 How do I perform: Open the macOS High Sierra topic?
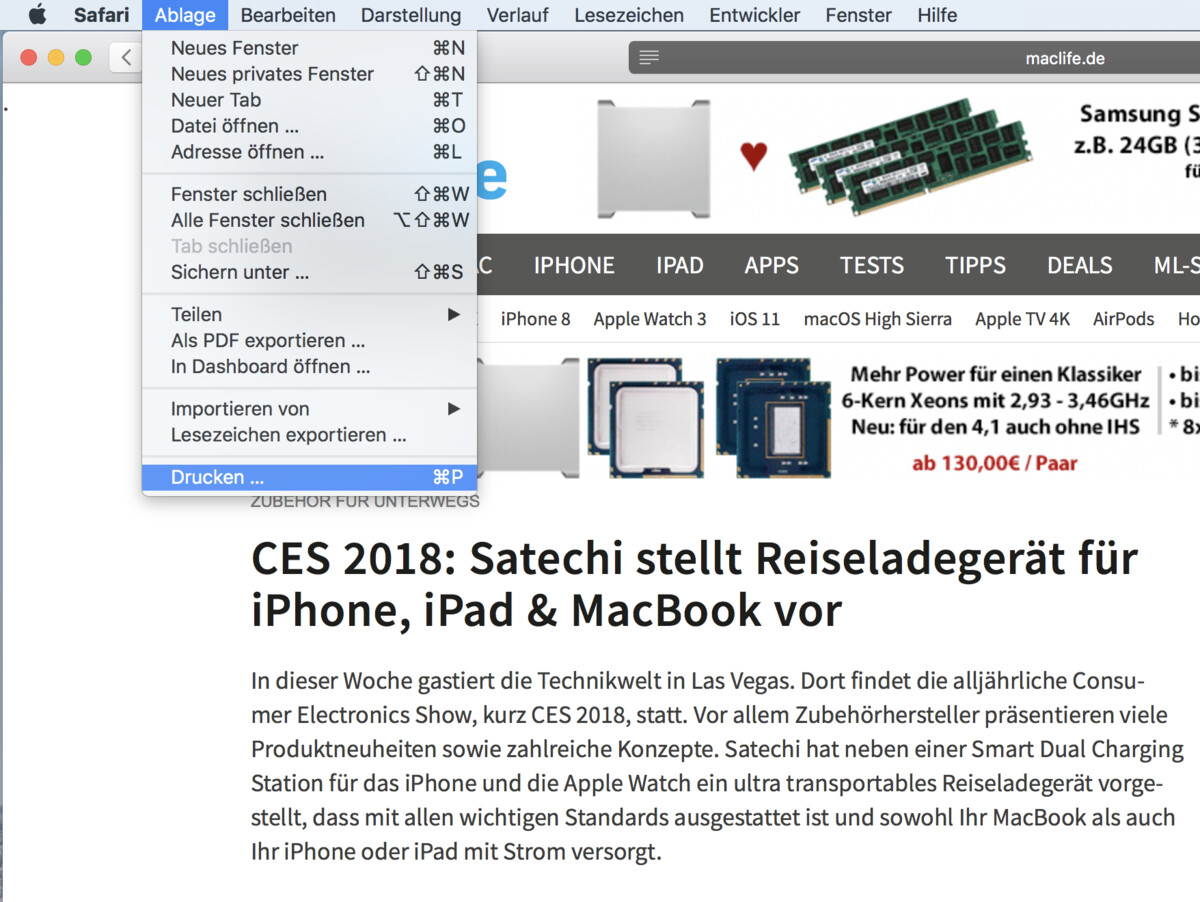pyautogui.click(x=878, y=319)
